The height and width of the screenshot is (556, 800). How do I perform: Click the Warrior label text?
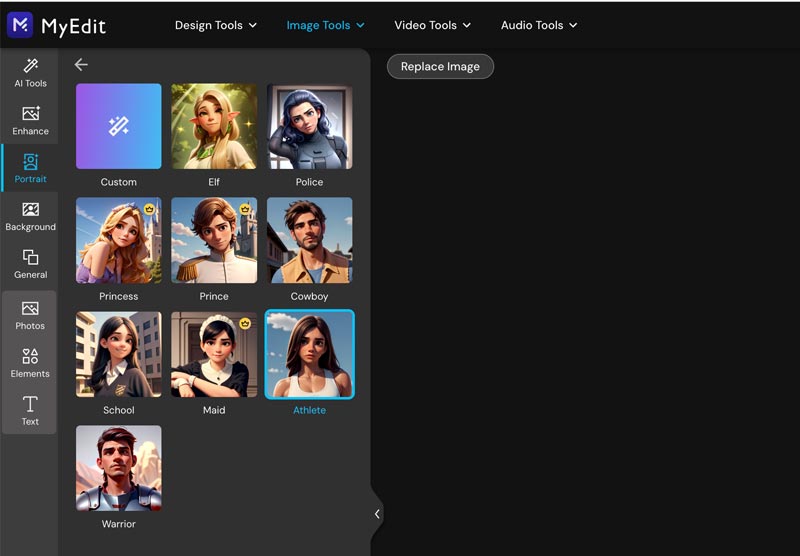point(118,524)
